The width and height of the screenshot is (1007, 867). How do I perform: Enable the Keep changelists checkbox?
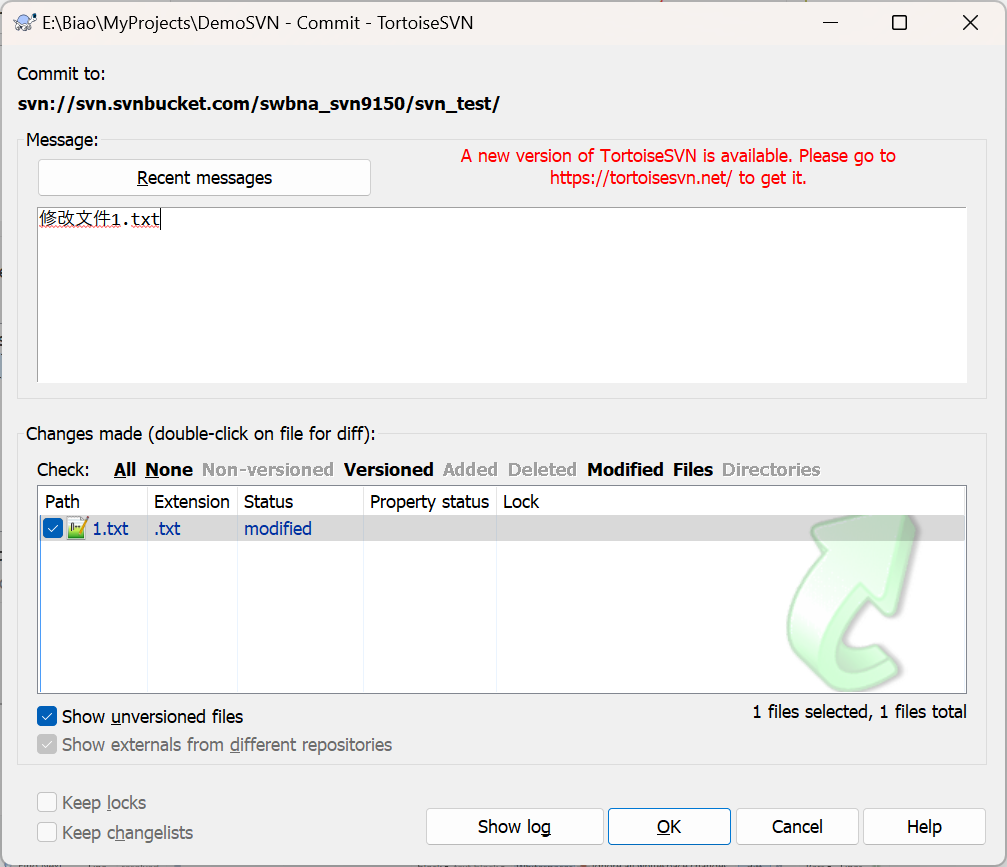[x=47, y=832]
